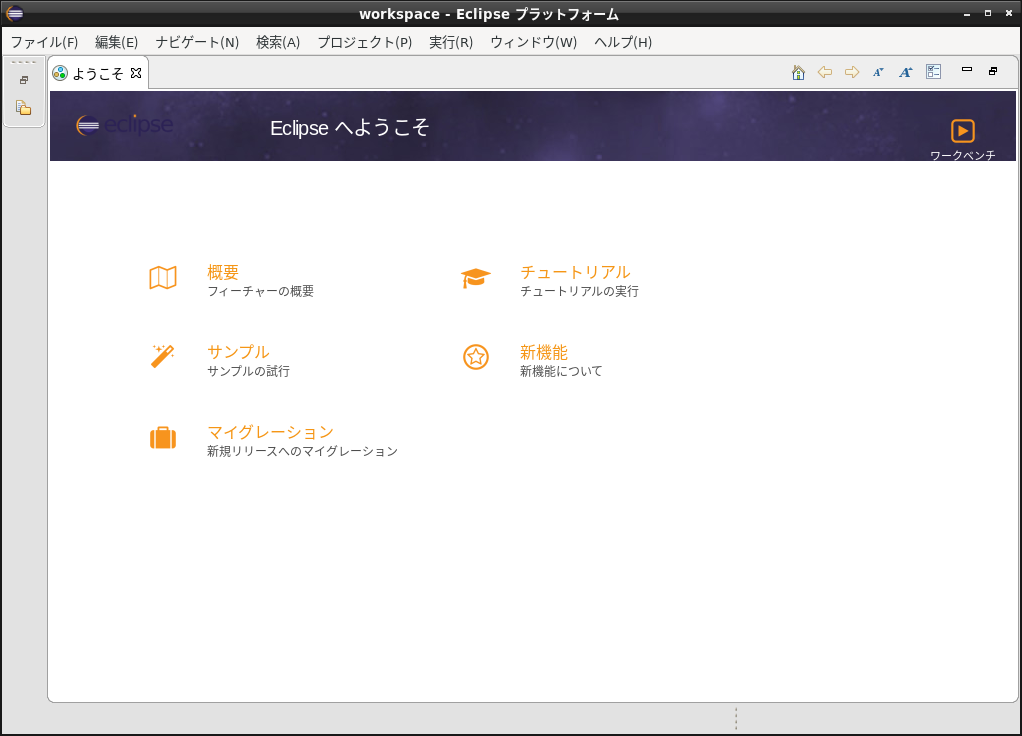This screenshot has width=1022, height=736.
Task: Close the ようこそ tab
Action: pyautogui.click(x=136, y=73)
